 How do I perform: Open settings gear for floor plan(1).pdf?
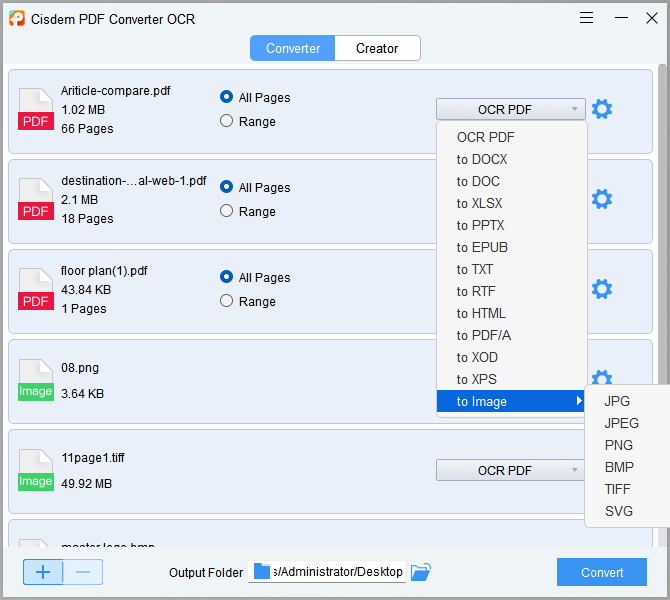tap(602, 289)
